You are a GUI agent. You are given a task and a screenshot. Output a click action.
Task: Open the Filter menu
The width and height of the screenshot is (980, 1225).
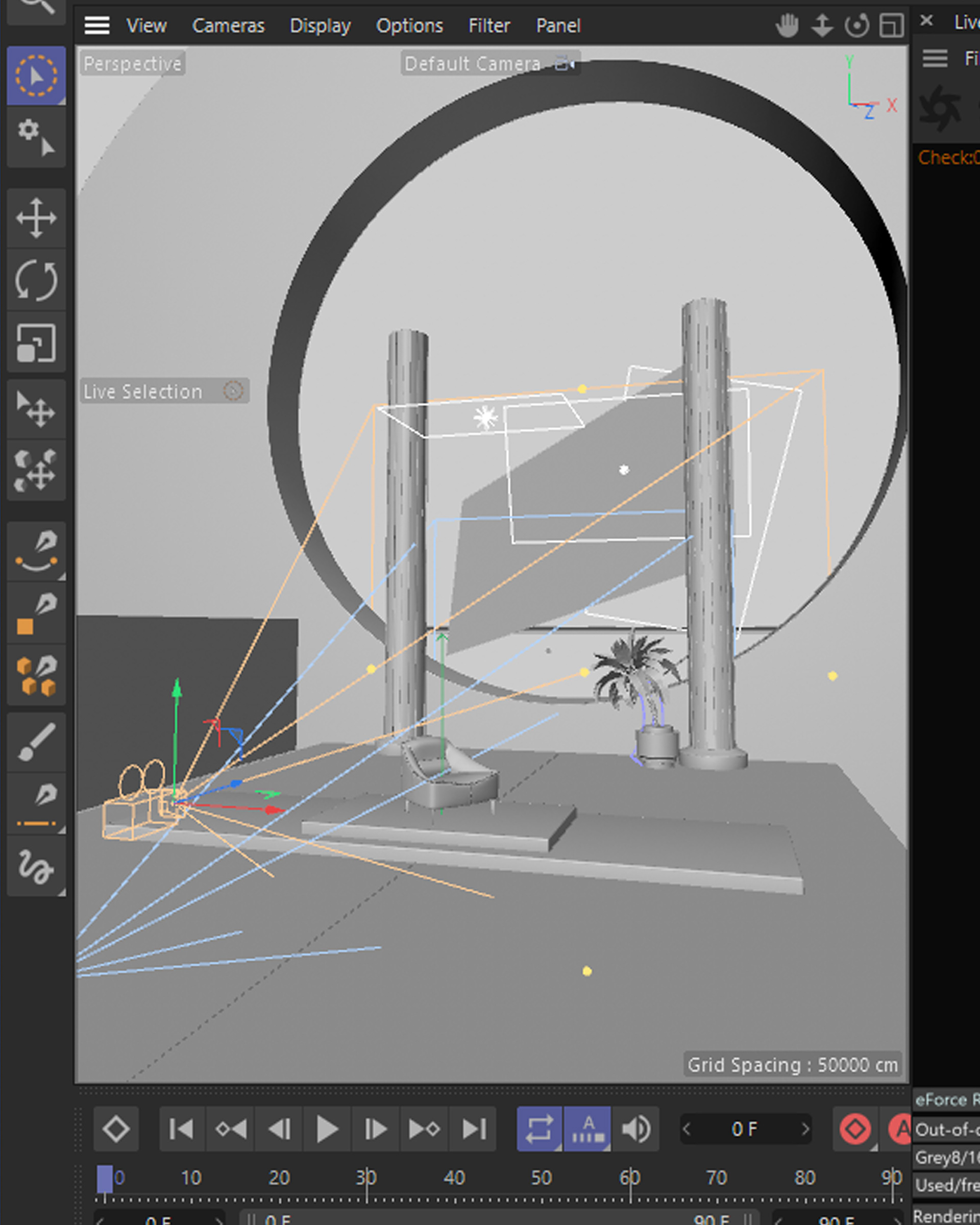pyautogui.click(x=488, y=26)
